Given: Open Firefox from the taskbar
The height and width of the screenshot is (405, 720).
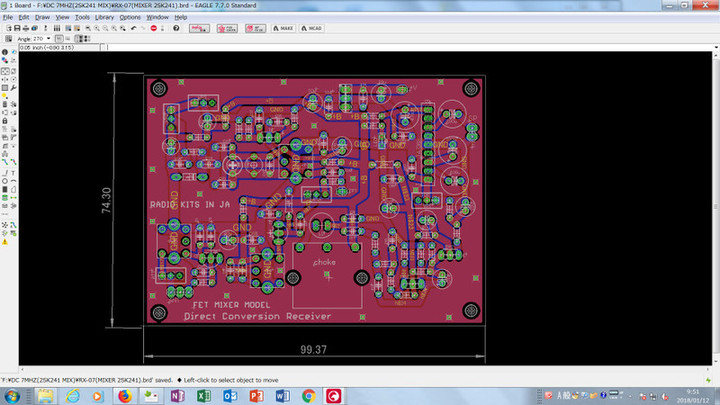Looking at the screenshot, I should coord(125,396).
